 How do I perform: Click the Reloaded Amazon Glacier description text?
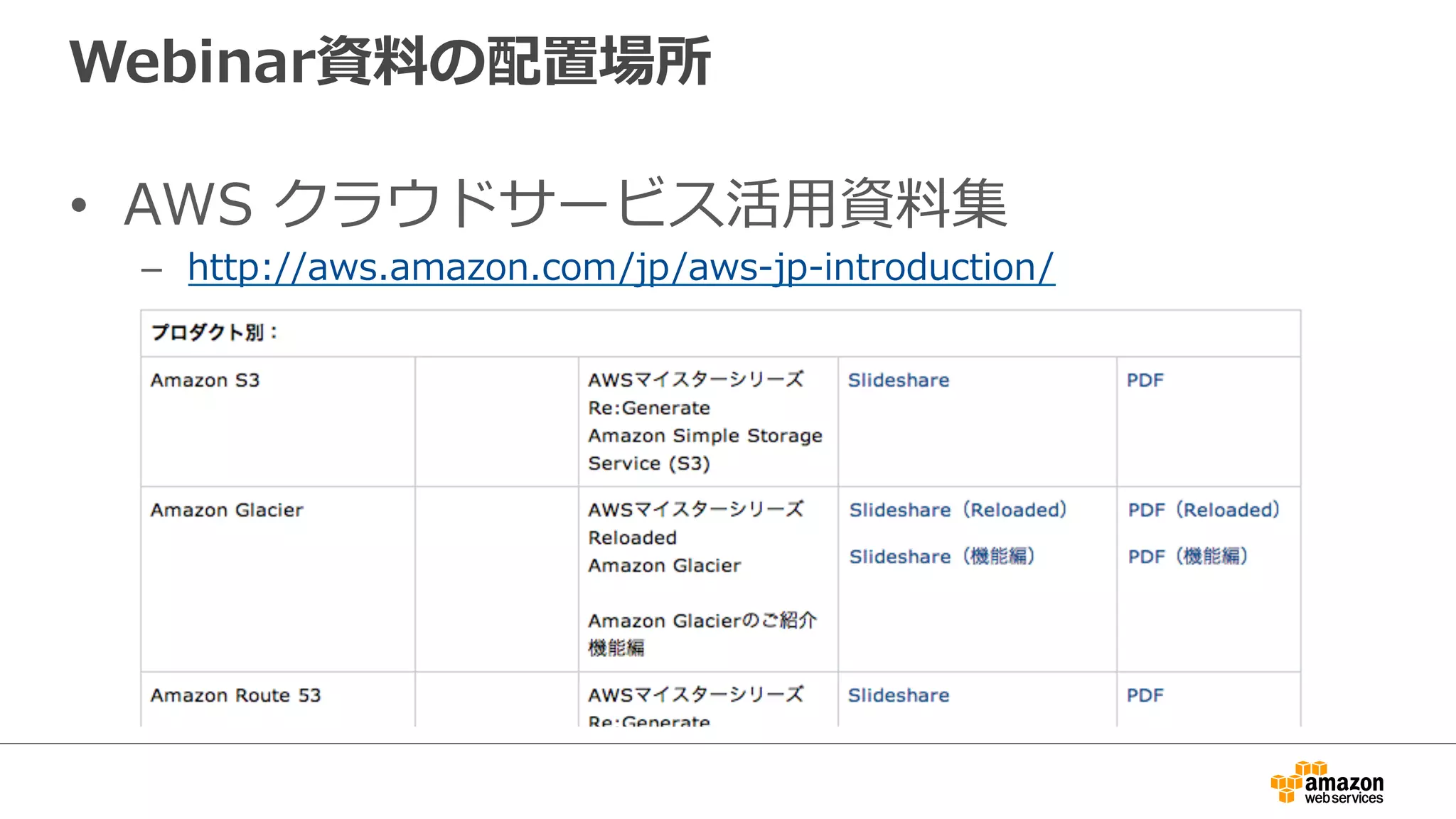[x=664, y=552]
